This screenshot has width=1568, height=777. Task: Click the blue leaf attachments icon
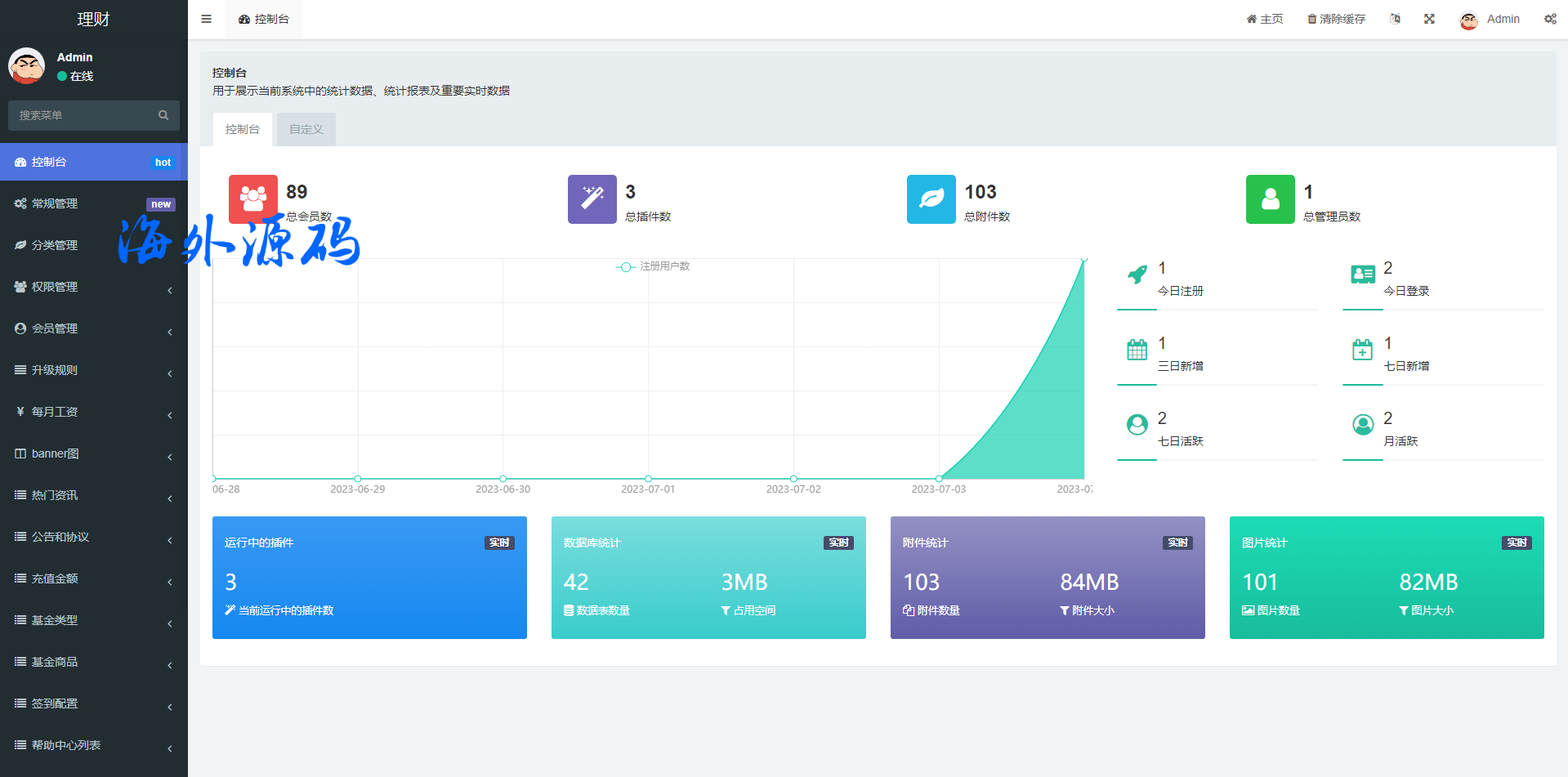pos(931,199)
